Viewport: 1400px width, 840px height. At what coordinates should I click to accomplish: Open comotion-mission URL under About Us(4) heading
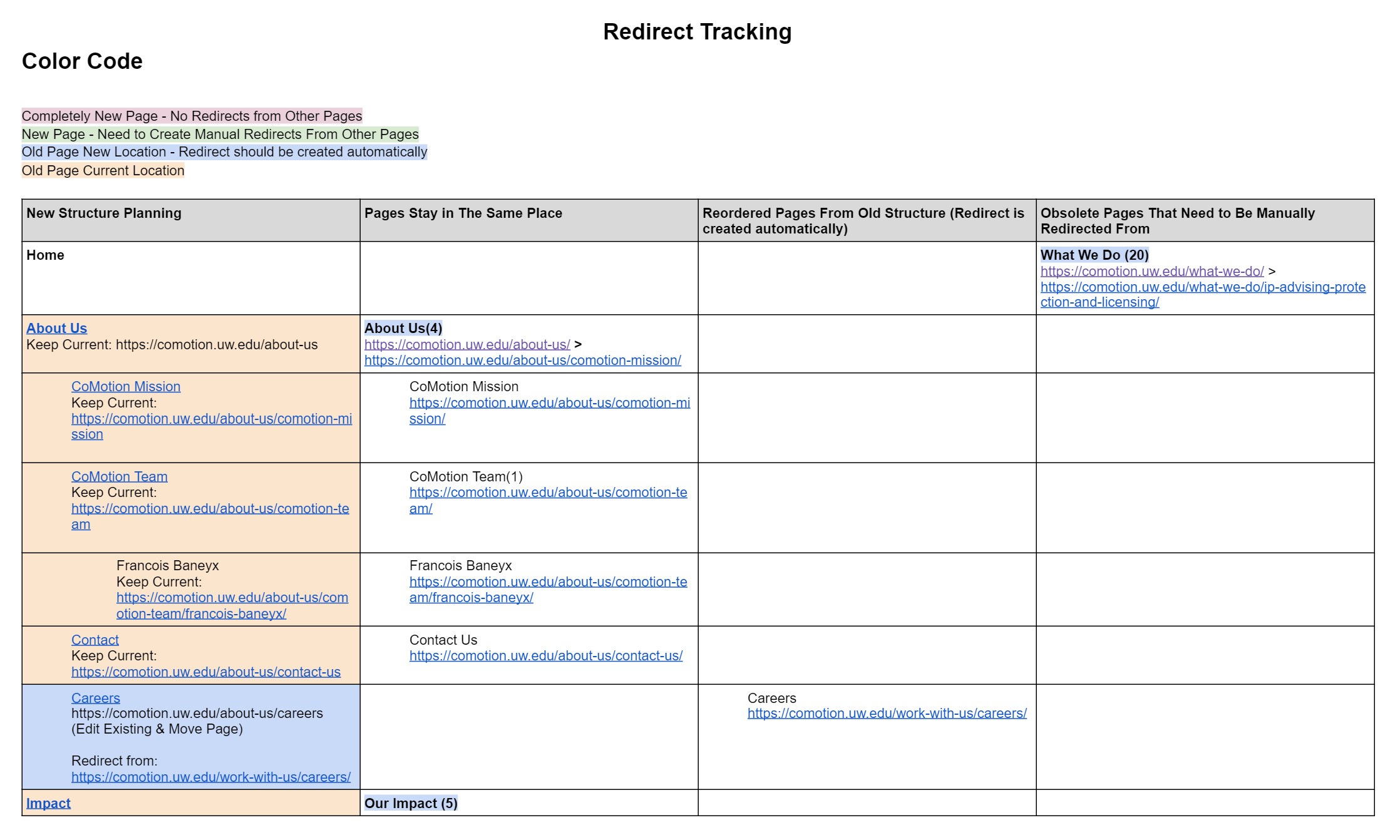tap(523, 361)
